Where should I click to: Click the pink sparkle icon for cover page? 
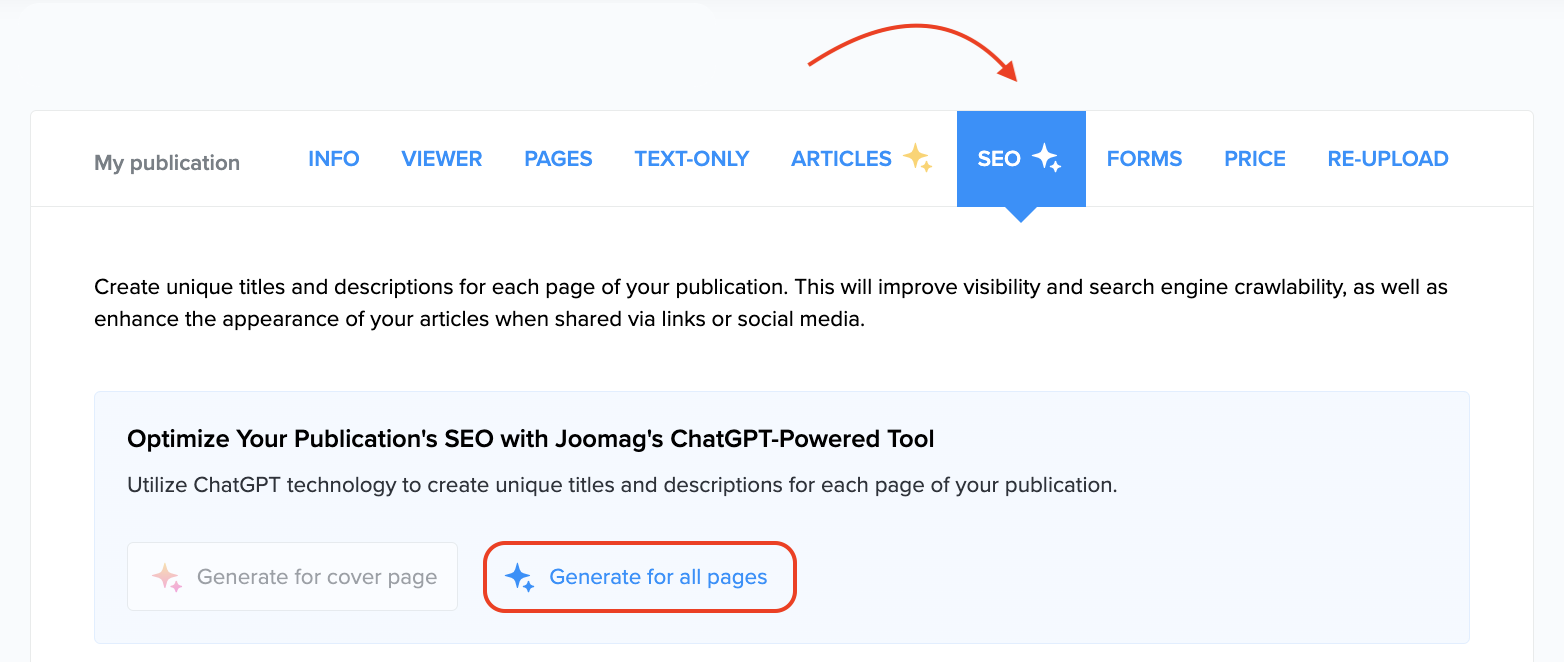click(165, 577)
